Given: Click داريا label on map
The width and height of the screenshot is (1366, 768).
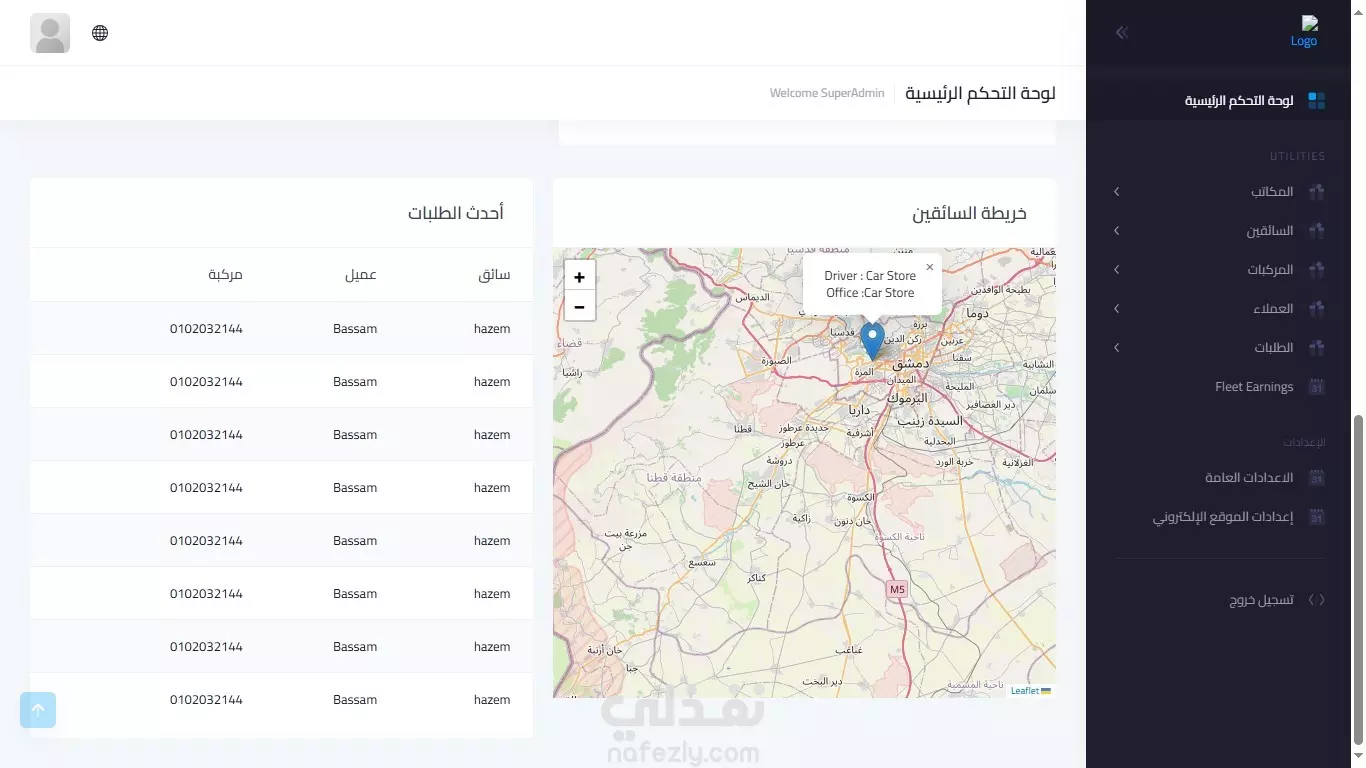Looking at the screenshot, I should (860, 410).
